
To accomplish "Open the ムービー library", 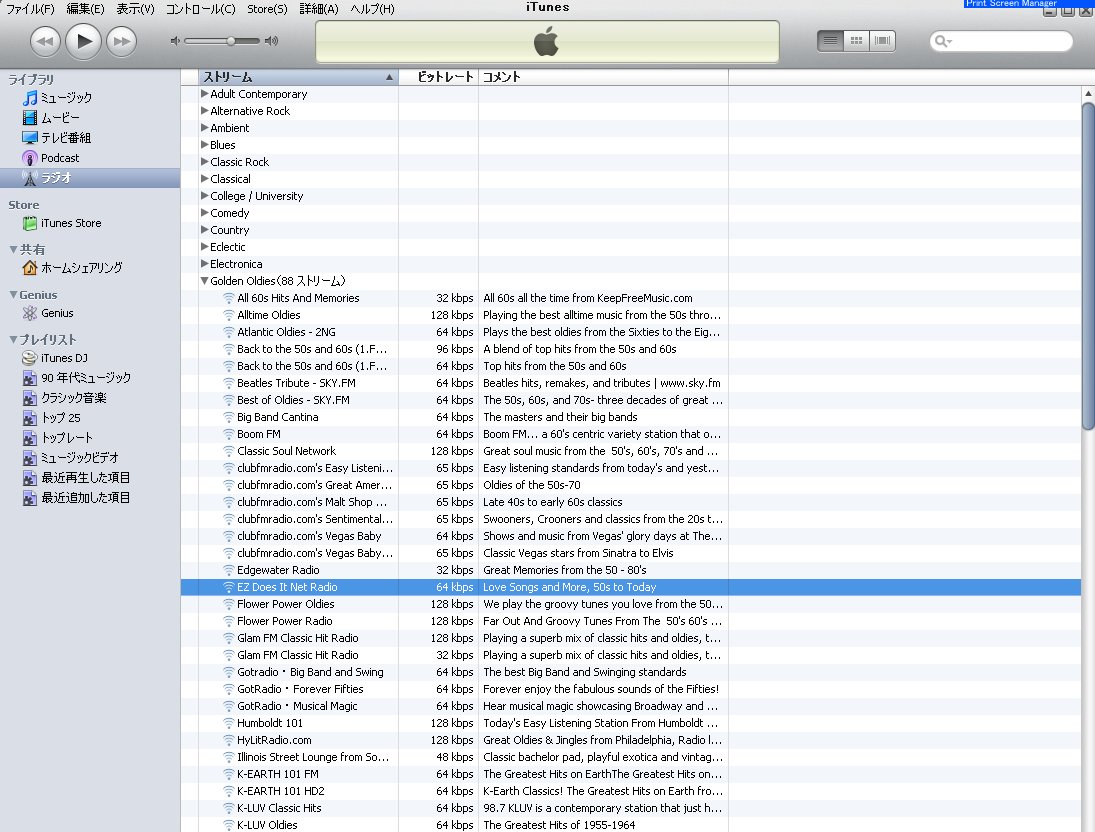I will pos(60,118).
